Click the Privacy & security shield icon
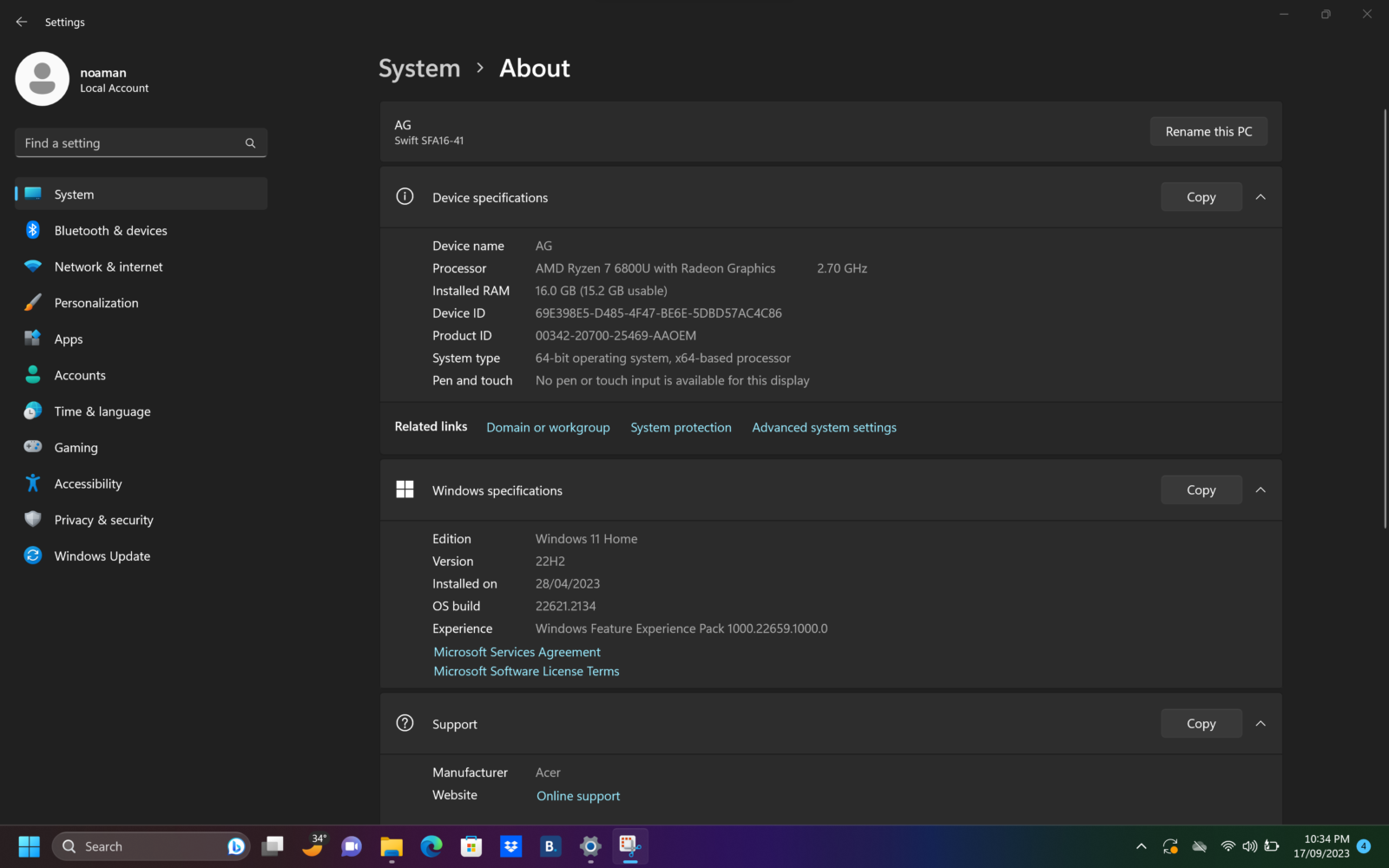This screenshot has width=1389, height=868. click(x=33, y=519)
